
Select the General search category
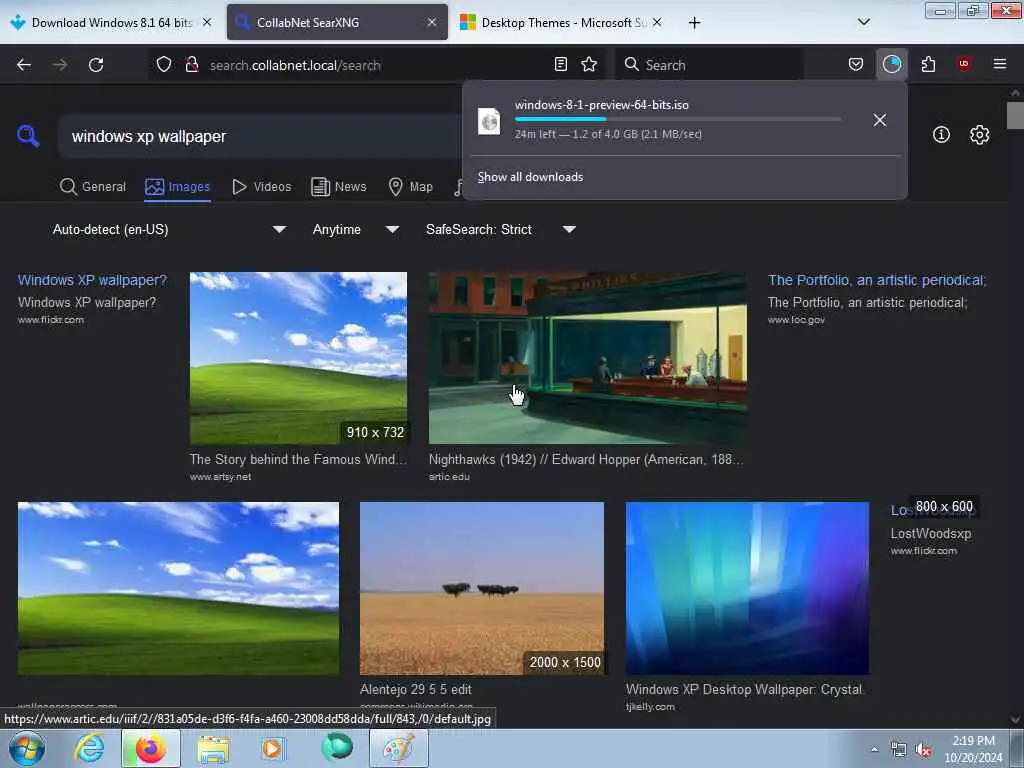click(x=93, y=187)
